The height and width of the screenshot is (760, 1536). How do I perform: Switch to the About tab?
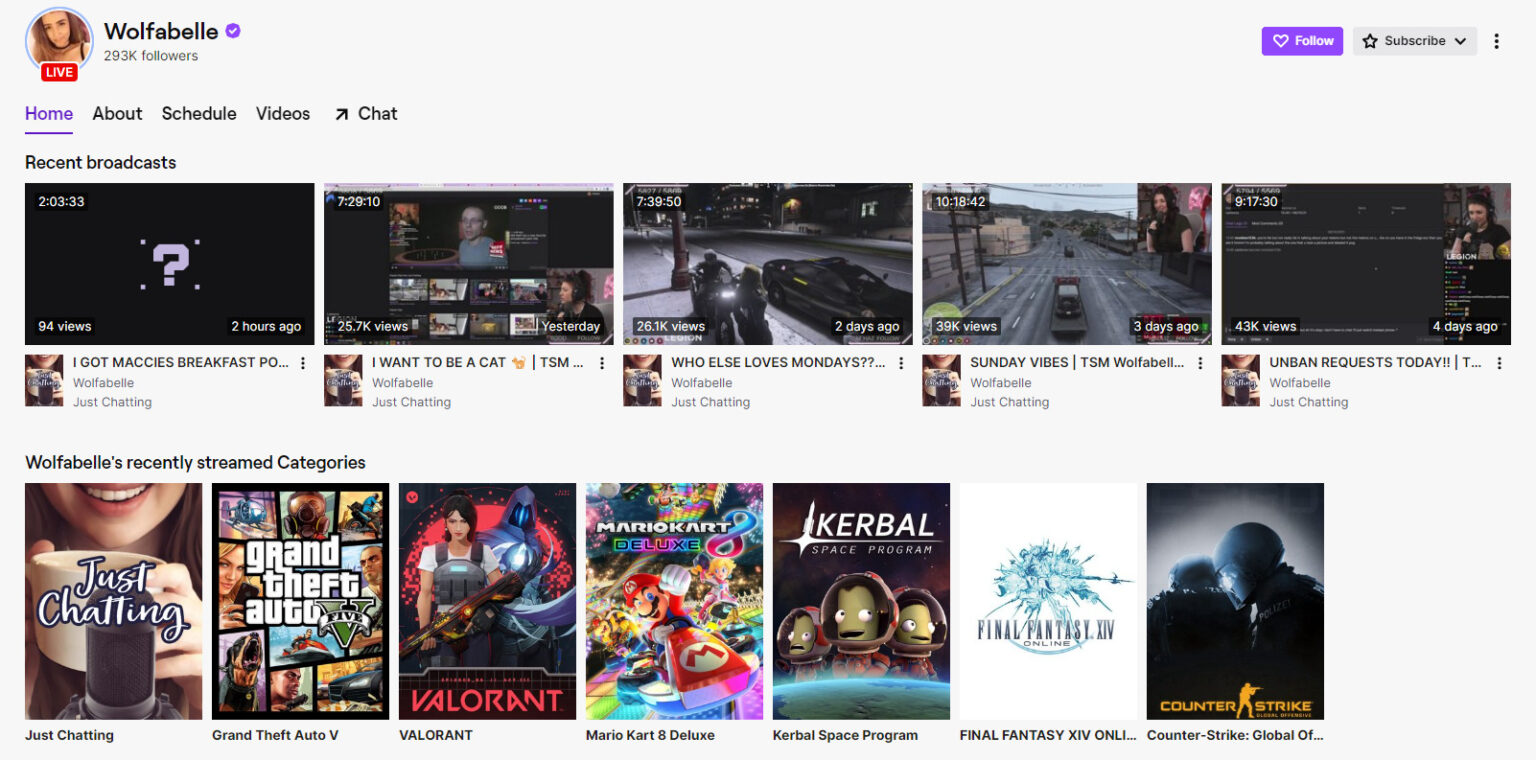point(117,113)
